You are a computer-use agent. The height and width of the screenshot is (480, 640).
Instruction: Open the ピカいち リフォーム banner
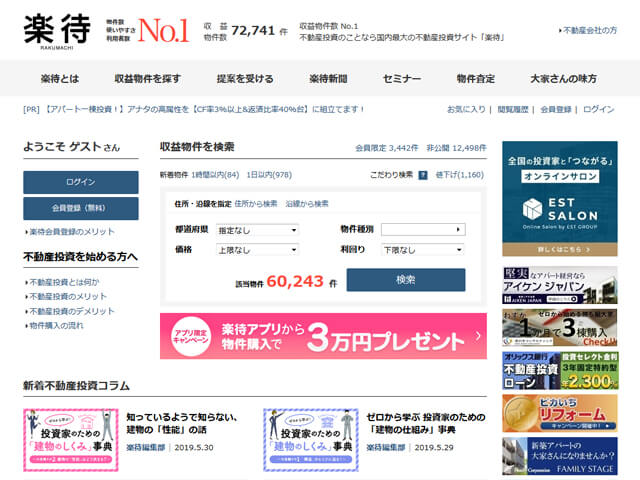(560, 413)
